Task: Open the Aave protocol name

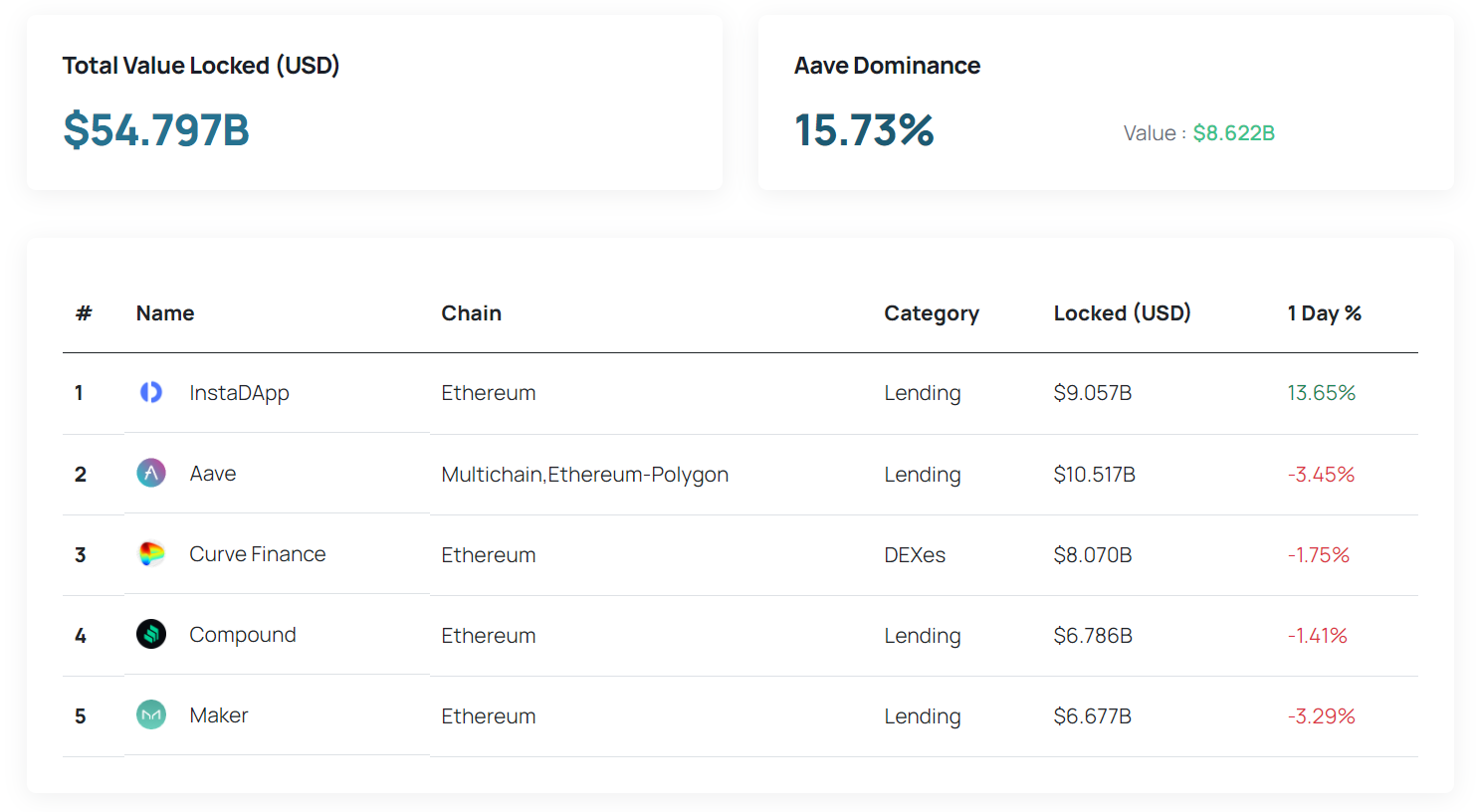Action: [213, 474]
